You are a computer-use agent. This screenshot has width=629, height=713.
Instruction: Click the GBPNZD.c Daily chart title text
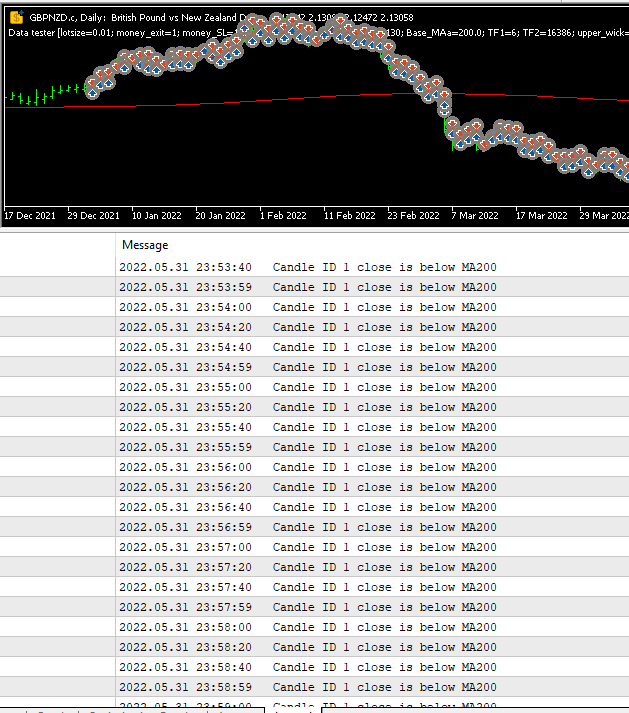(221, 18)
